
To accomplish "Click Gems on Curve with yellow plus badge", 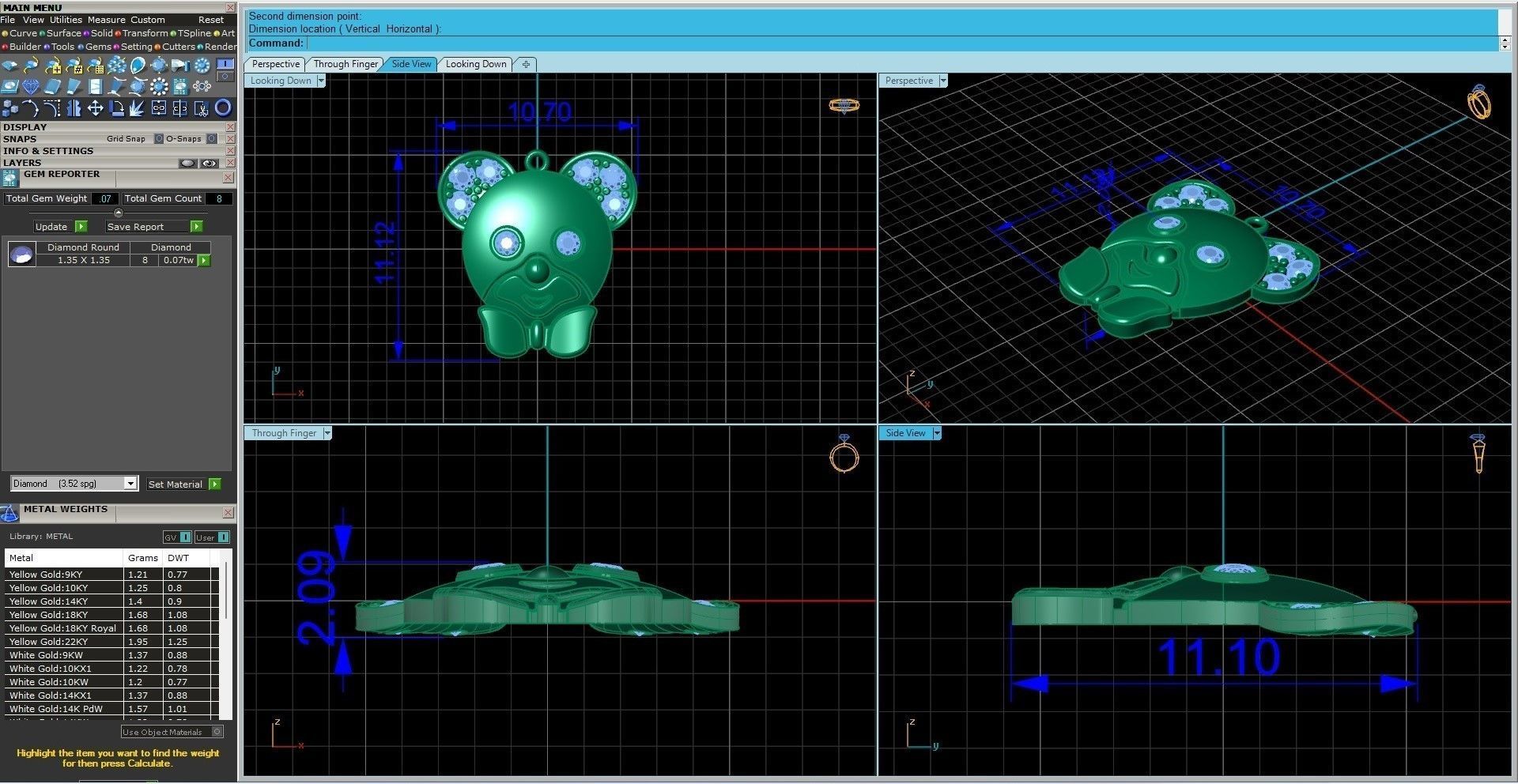I will point(53,65).
